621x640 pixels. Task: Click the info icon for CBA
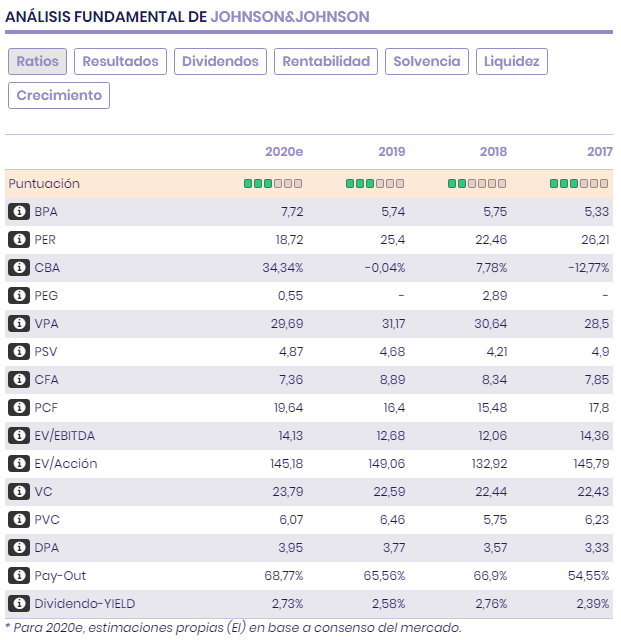click(x=18, y=268)
